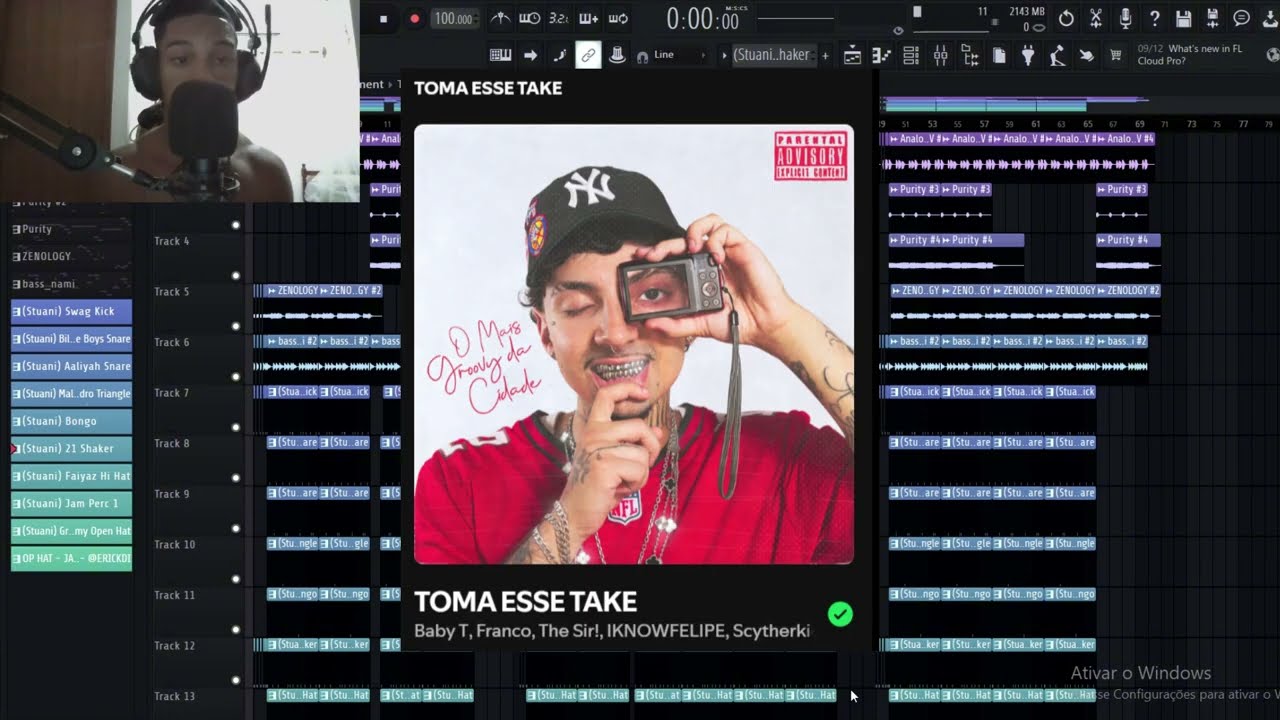Select Purity in the channel list
The width and height of the screenshot is (1280, 720).
pos(70,229)
